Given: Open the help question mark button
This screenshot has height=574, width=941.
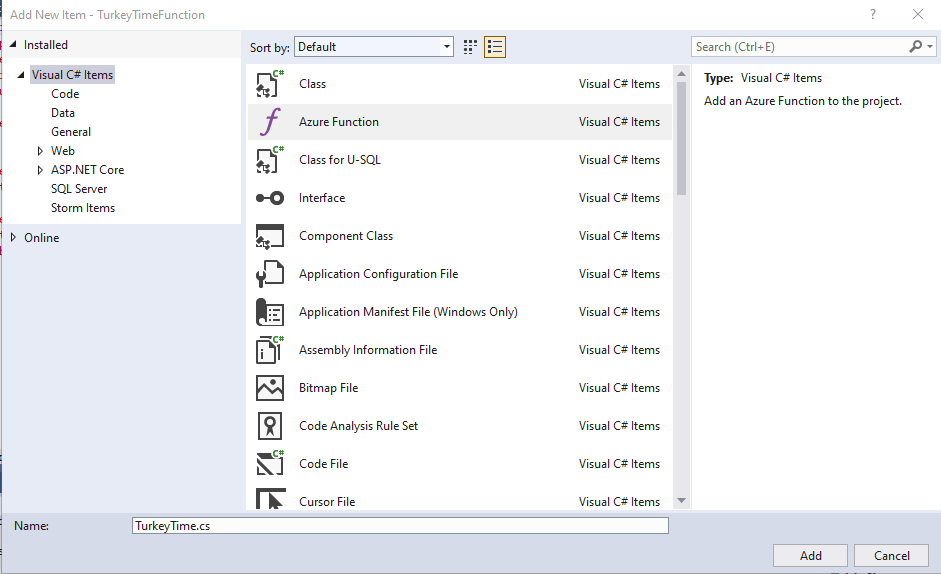Looking at the screenshot, I should 873,14.
